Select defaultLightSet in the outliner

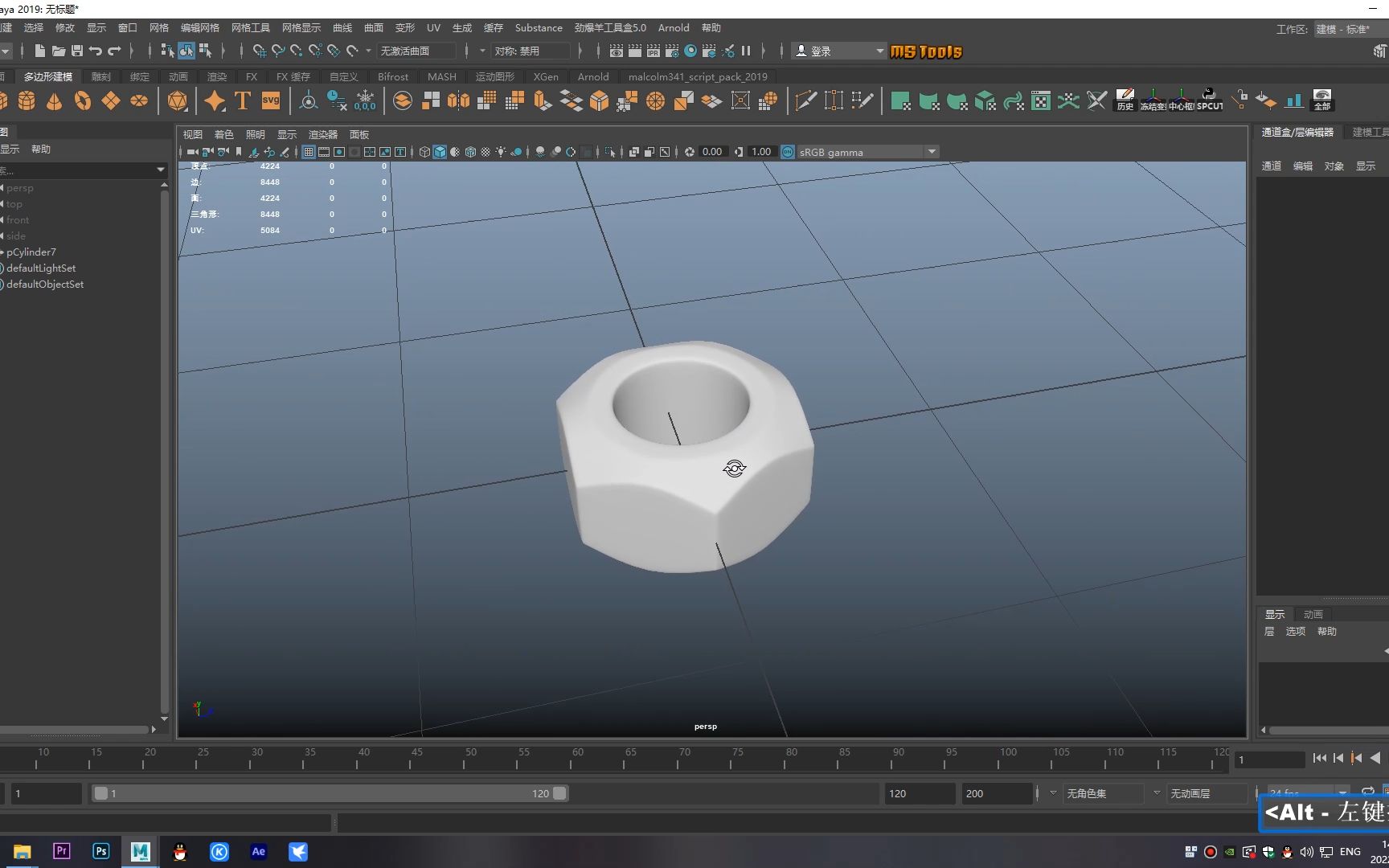click(41, 268)
